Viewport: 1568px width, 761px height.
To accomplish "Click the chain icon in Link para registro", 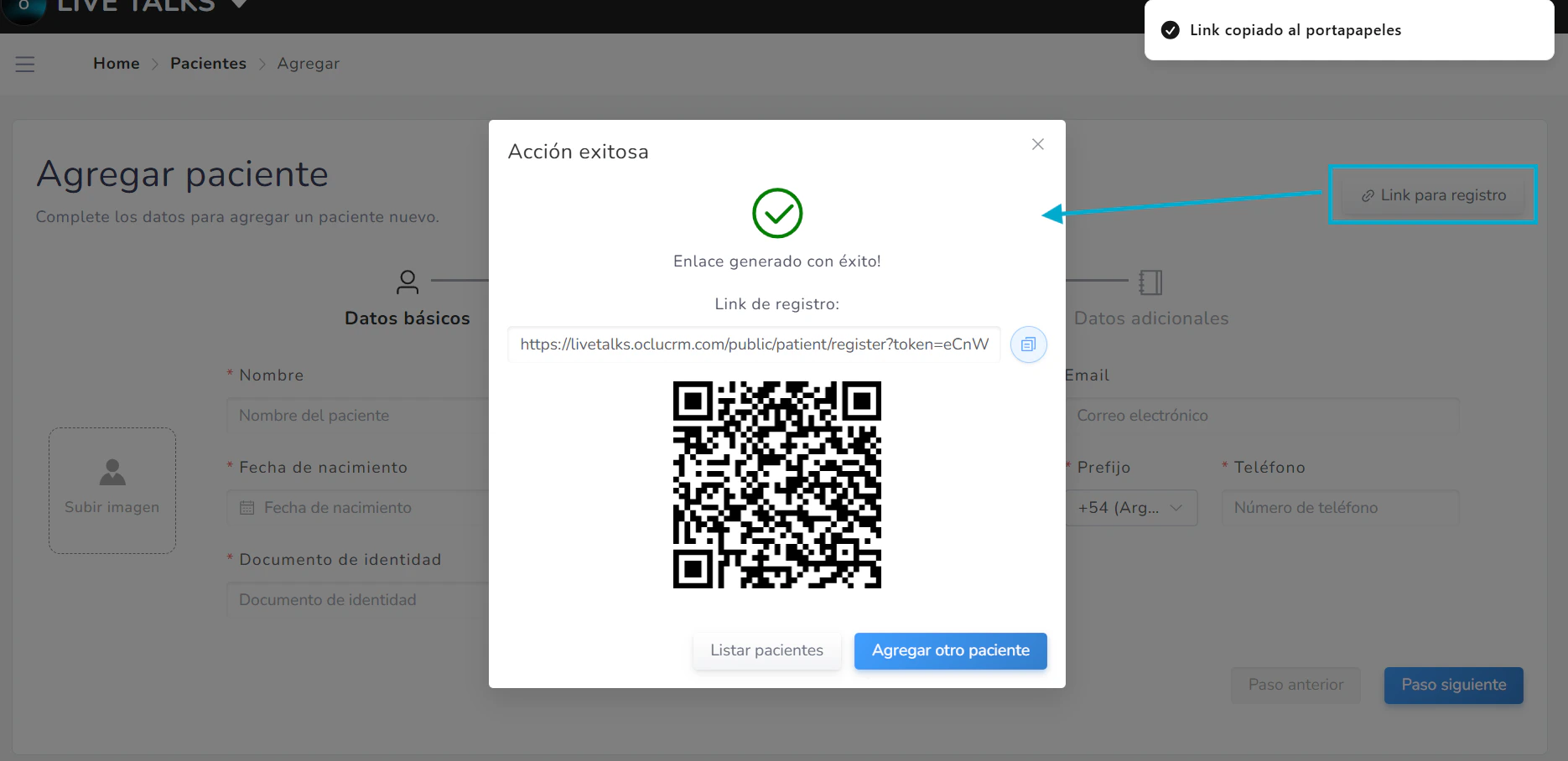I will click(1368, 195).
